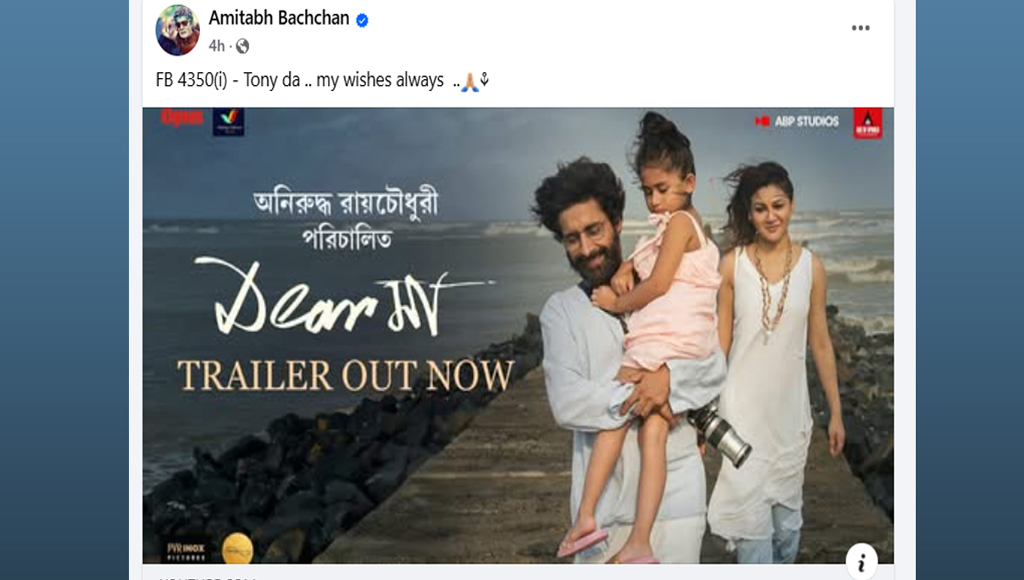Click the public globe privacy icon

(x=242, y=46)
